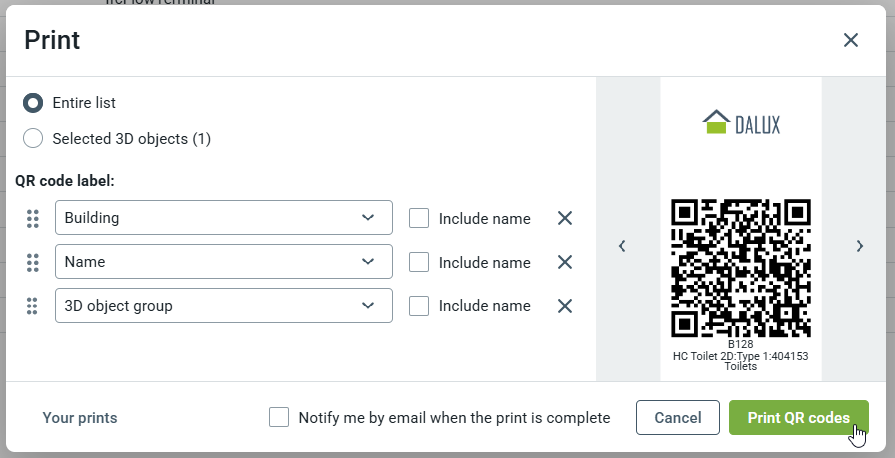
Task: Click drag handle beside Name row
Action: click(x=32, y=262)
